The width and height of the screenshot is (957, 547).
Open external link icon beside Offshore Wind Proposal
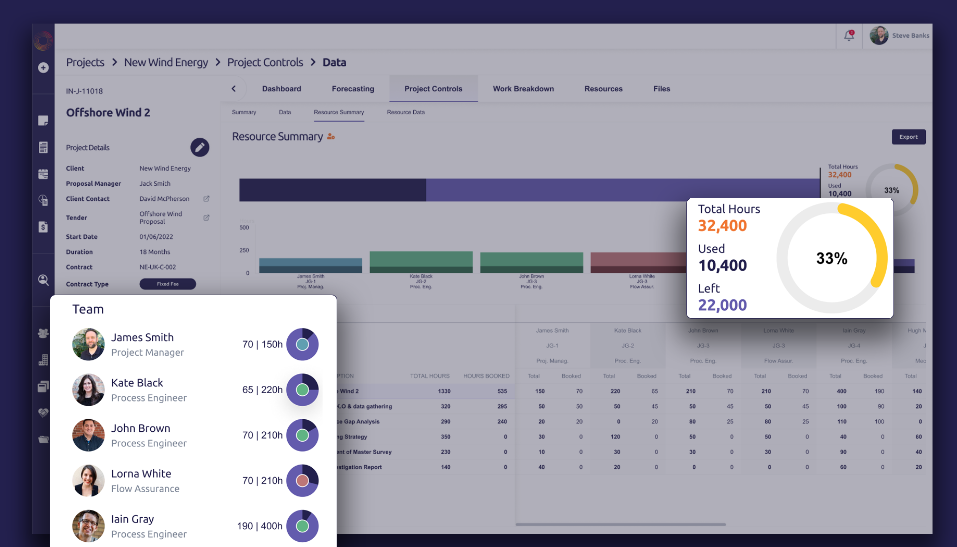tap(206, 218)
